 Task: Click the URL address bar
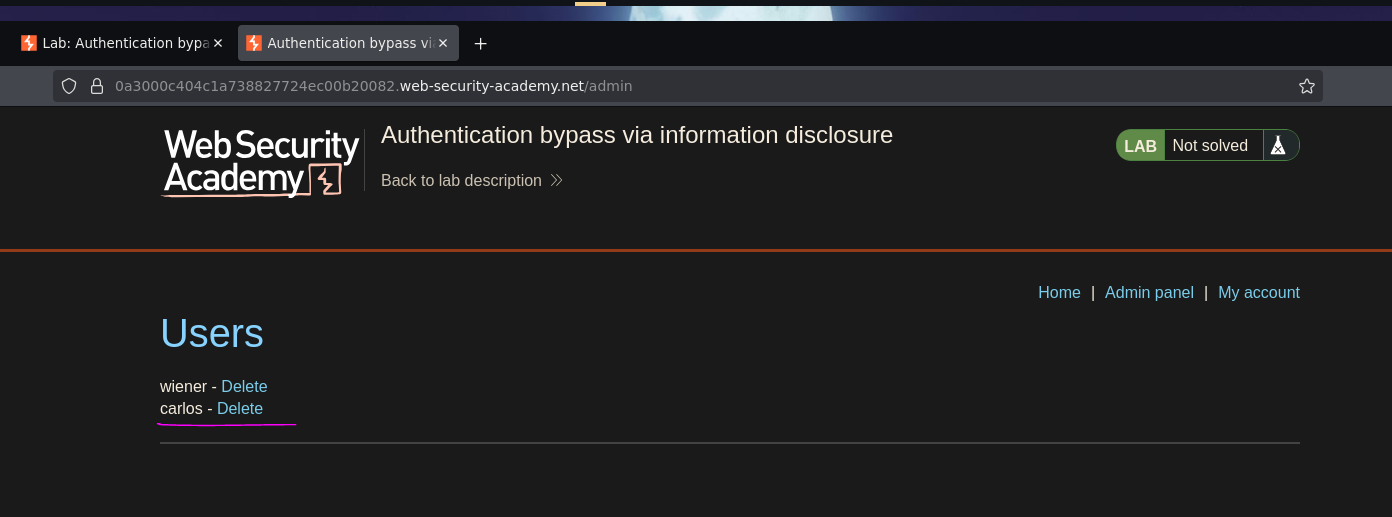tap(688, 86)
